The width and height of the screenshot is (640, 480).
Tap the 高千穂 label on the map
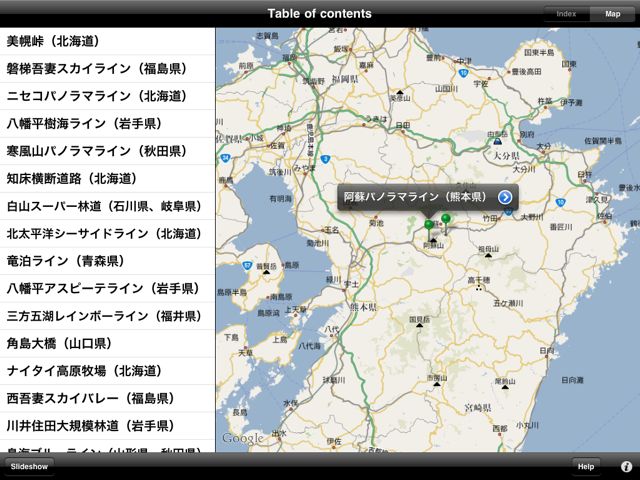click(478, 280)
